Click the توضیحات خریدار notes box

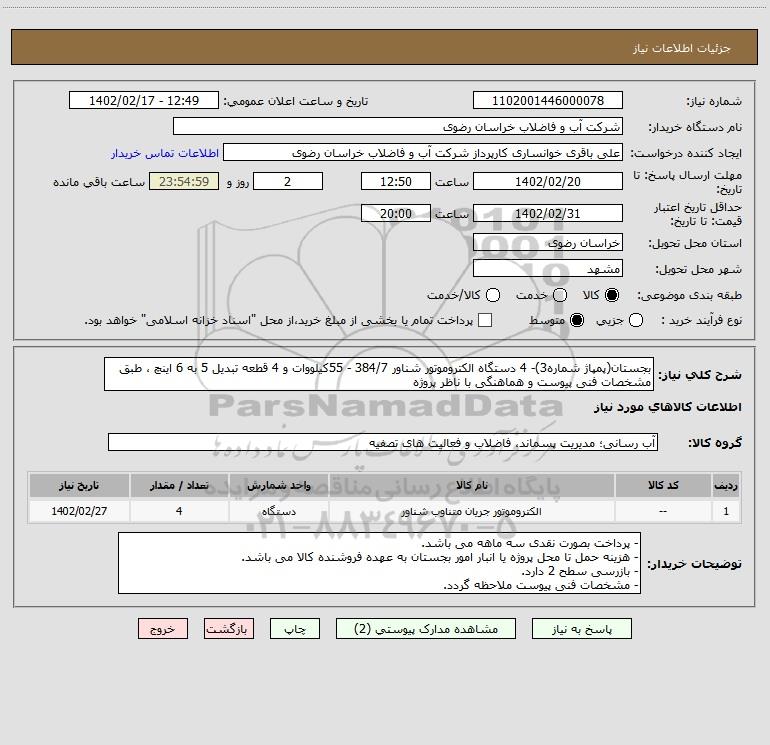click(380, 563)
